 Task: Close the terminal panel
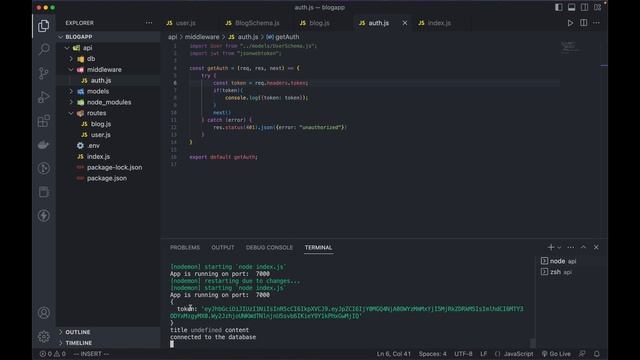click(x=596, y=247)
